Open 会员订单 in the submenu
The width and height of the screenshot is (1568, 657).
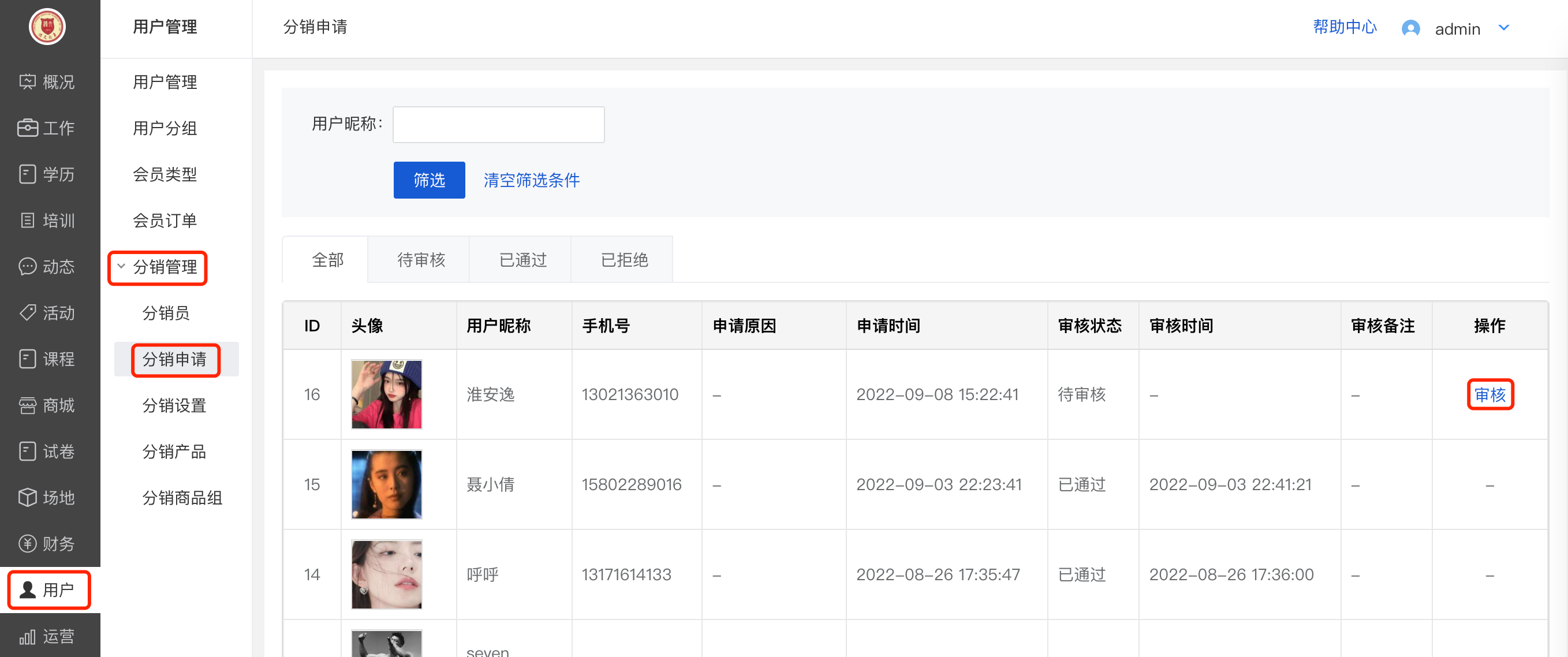(x=165, y=221)
